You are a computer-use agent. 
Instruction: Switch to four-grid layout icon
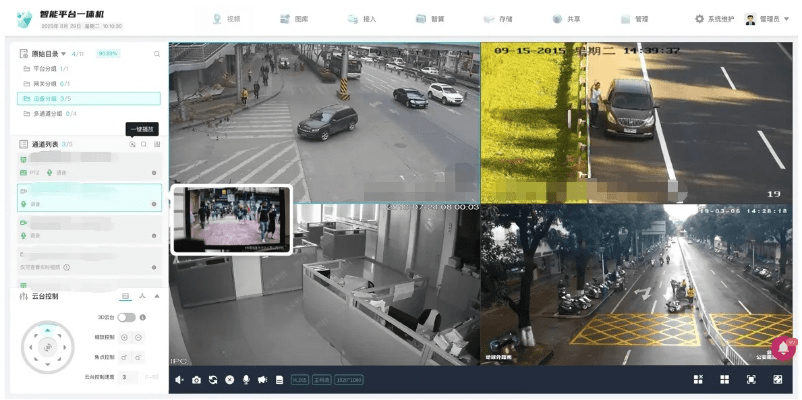pos(724,380)
